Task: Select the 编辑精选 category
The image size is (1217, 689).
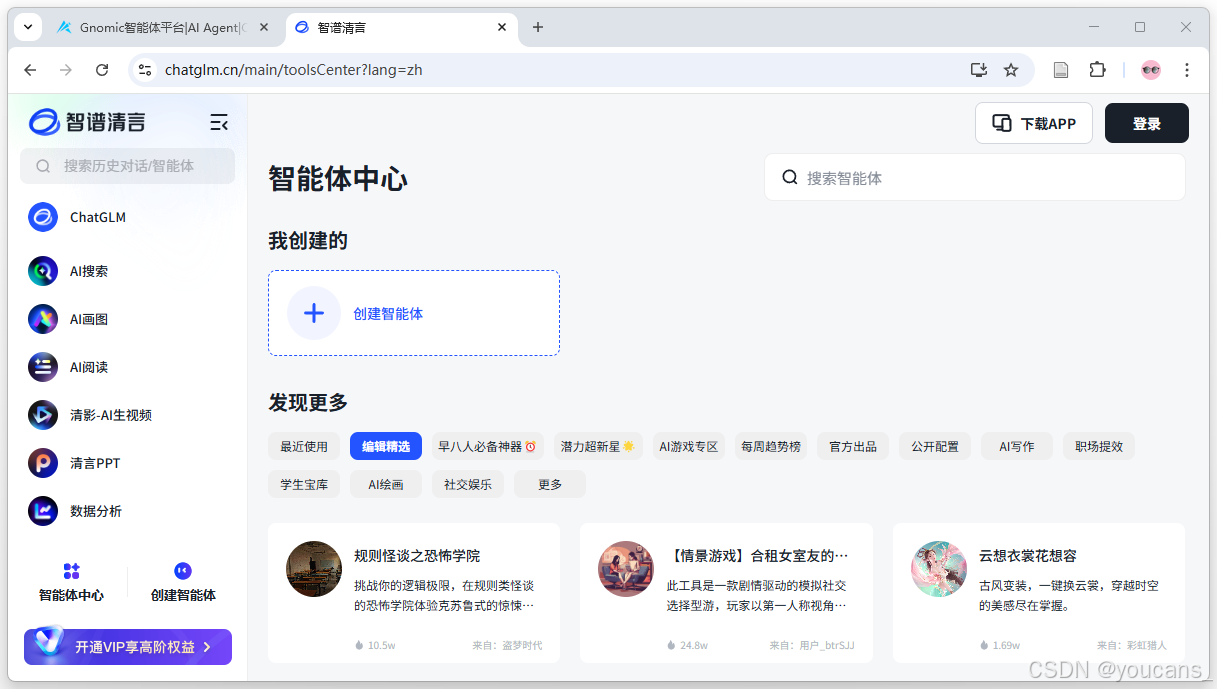Action: [386, 446]
